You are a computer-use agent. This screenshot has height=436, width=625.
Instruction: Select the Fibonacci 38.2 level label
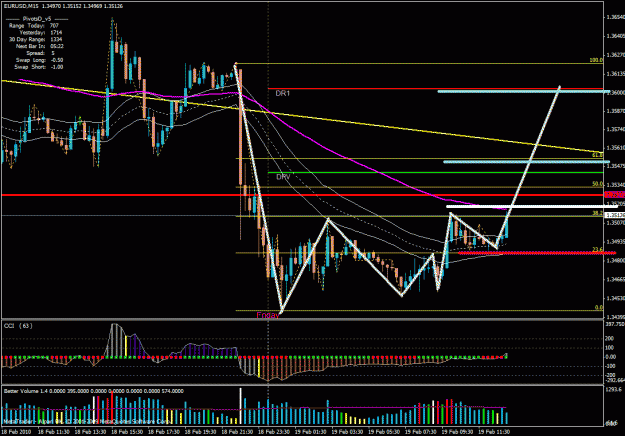click(597, 214)
